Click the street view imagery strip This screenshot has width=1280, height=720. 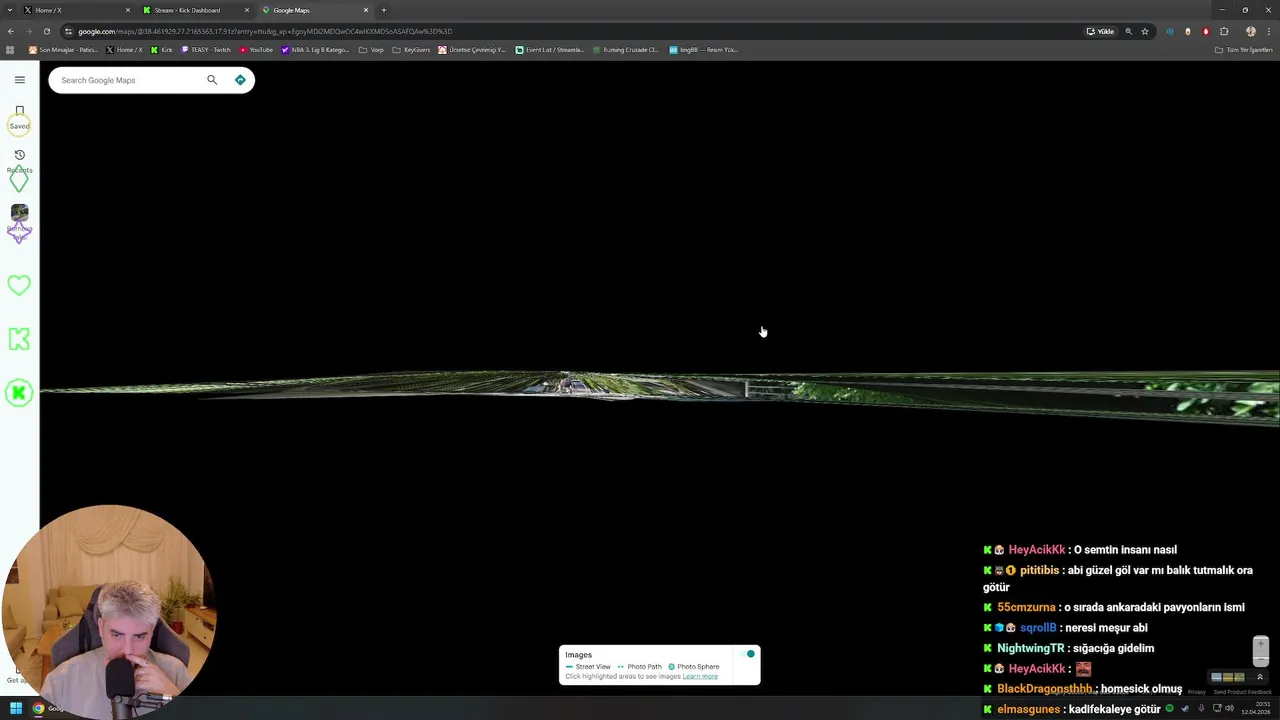pyautogui.click(x=660, y=390)
